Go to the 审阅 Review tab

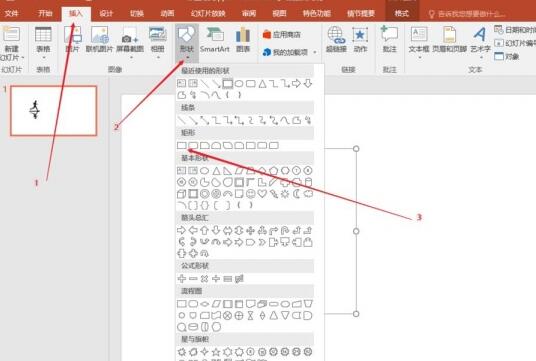tap(249, 14)
